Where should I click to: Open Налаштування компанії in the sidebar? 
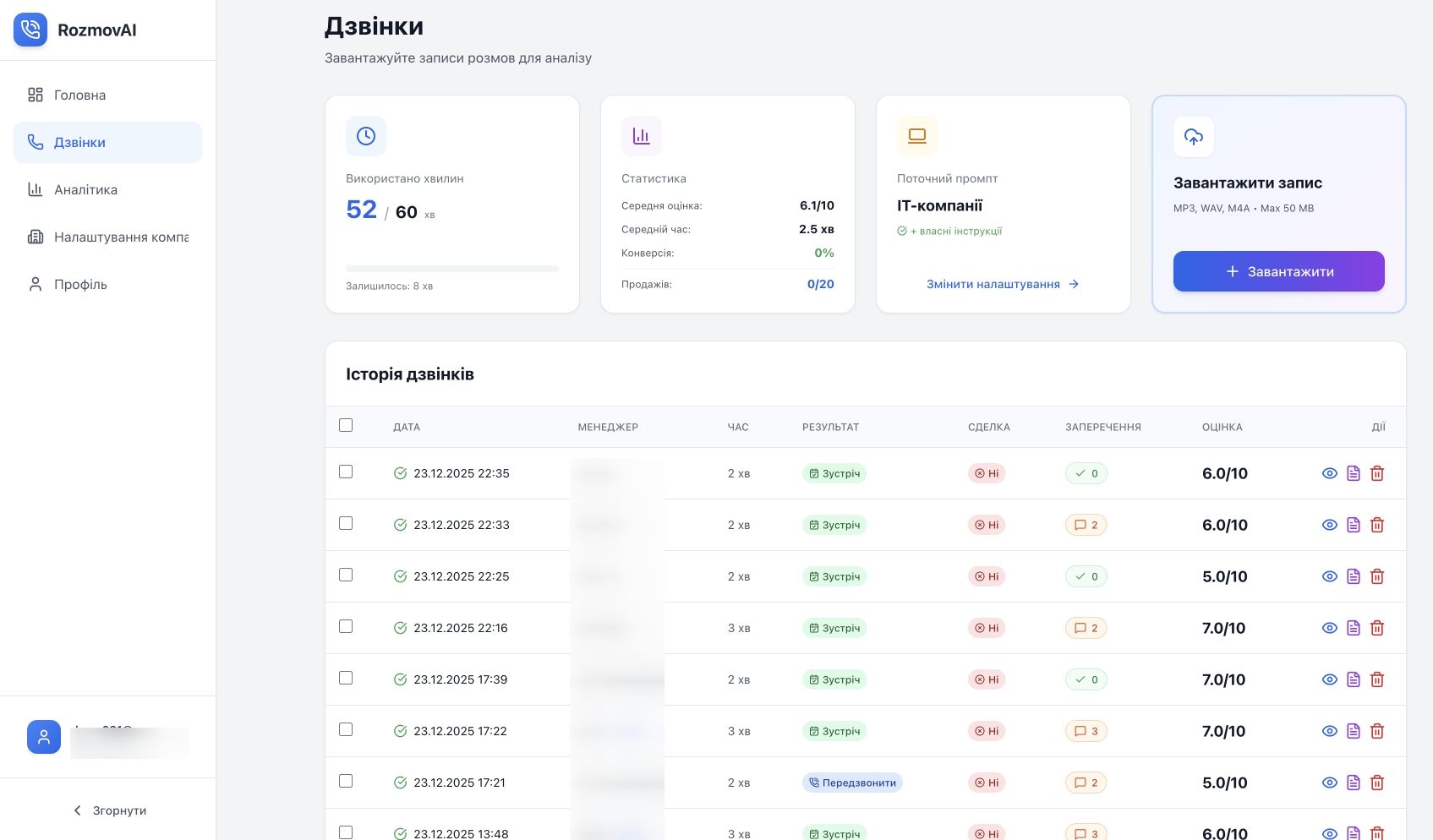pos(107,237)
